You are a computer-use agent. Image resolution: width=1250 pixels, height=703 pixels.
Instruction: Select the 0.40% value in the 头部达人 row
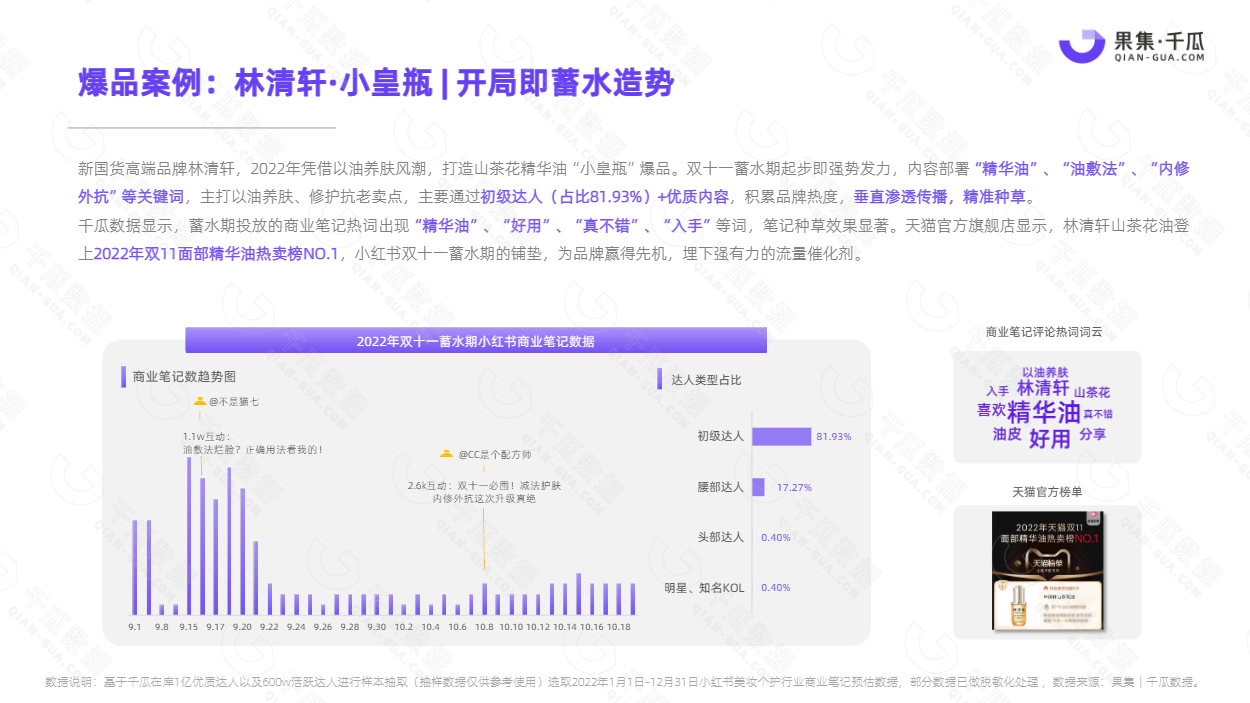click(776, 537)
